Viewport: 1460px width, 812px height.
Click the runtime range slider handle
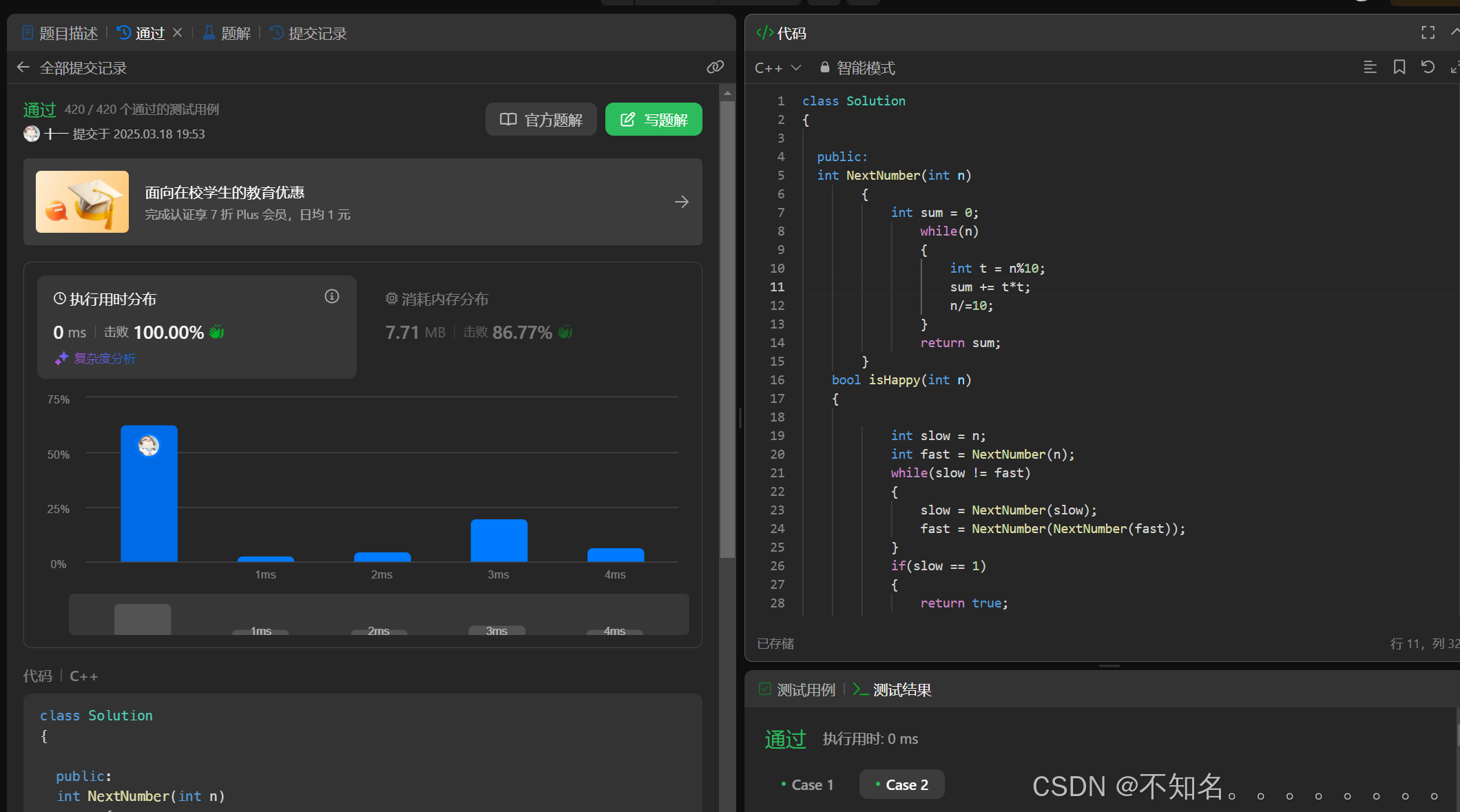143,618
